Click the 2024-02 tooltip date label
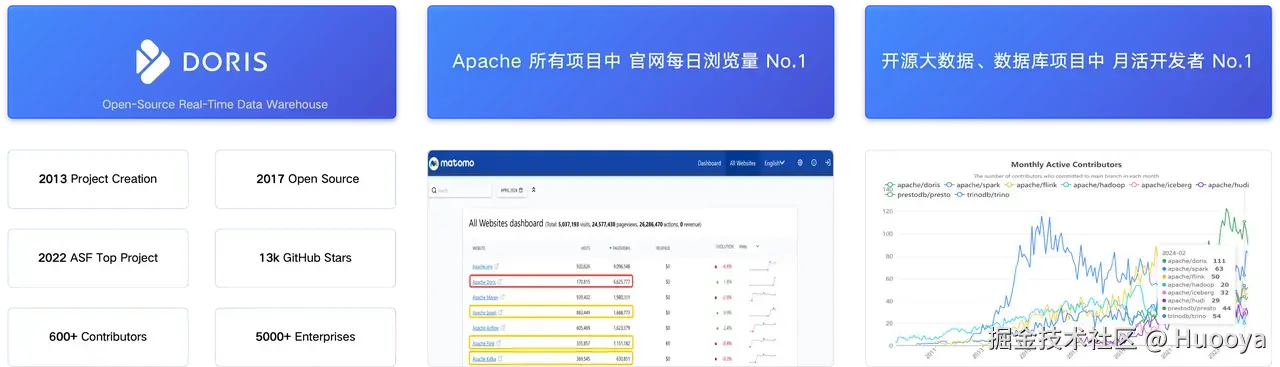This screenshot has height=367, width=1280. (x=1174, y=252)
